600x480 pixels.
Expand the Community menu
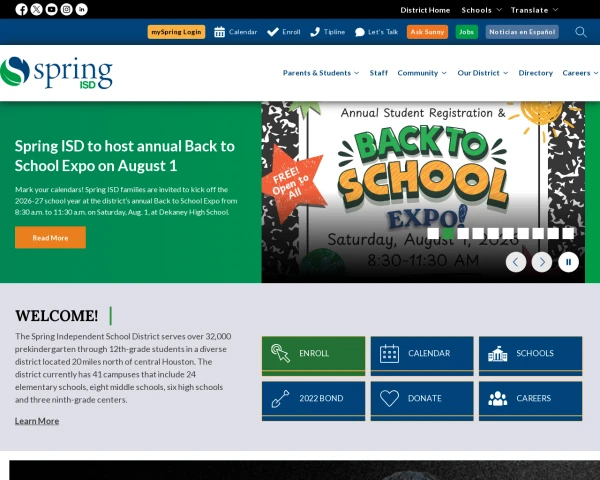coord(422,73)
